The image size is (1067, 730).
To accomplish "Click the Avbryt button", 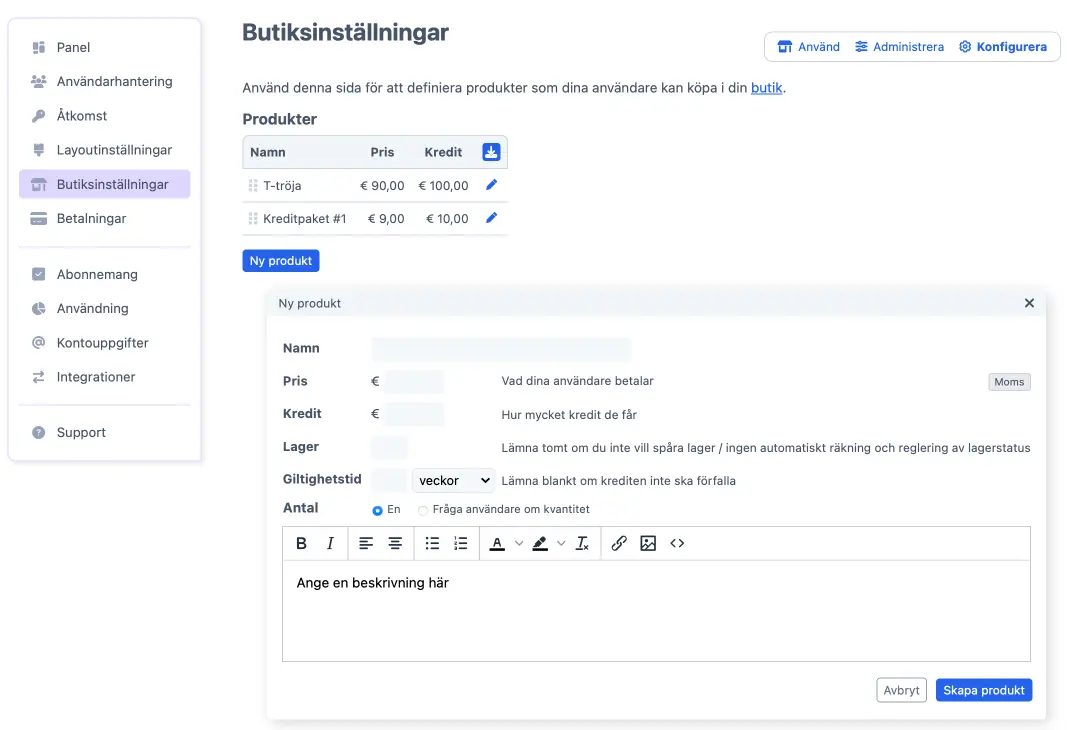I will [901, 690].
